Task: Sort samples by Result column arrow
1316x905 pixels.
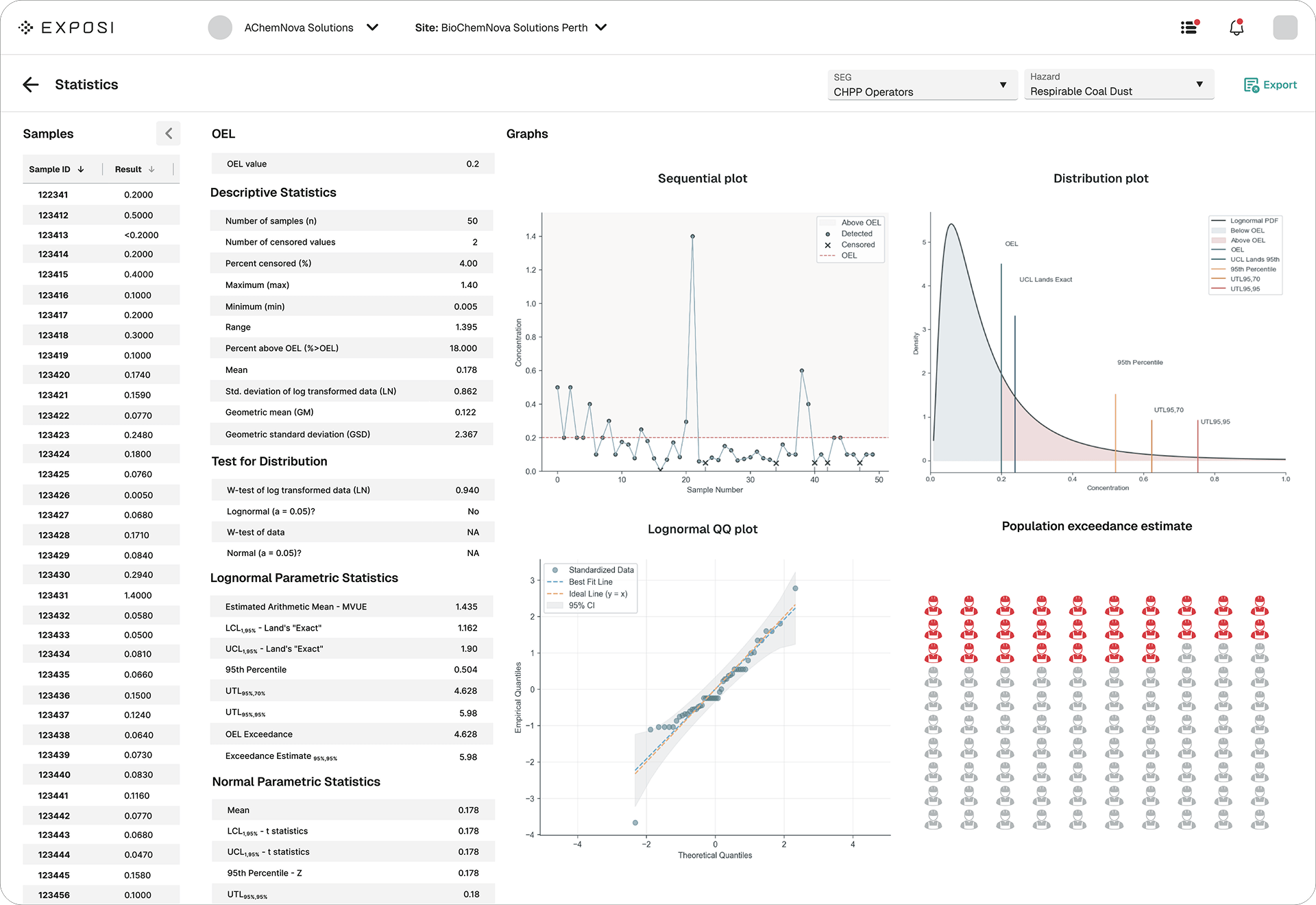Action: point(151,169)
